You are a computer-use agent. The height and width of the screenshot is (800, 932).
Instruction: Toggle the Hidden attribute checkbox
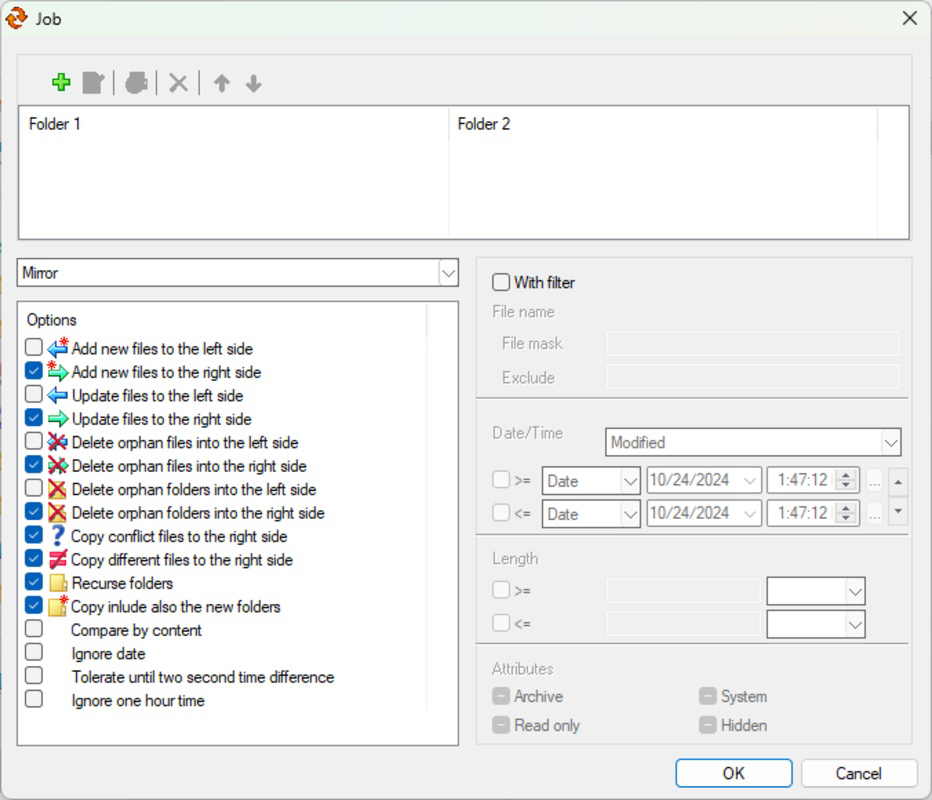pyautogui.click(x=707, y=725)
